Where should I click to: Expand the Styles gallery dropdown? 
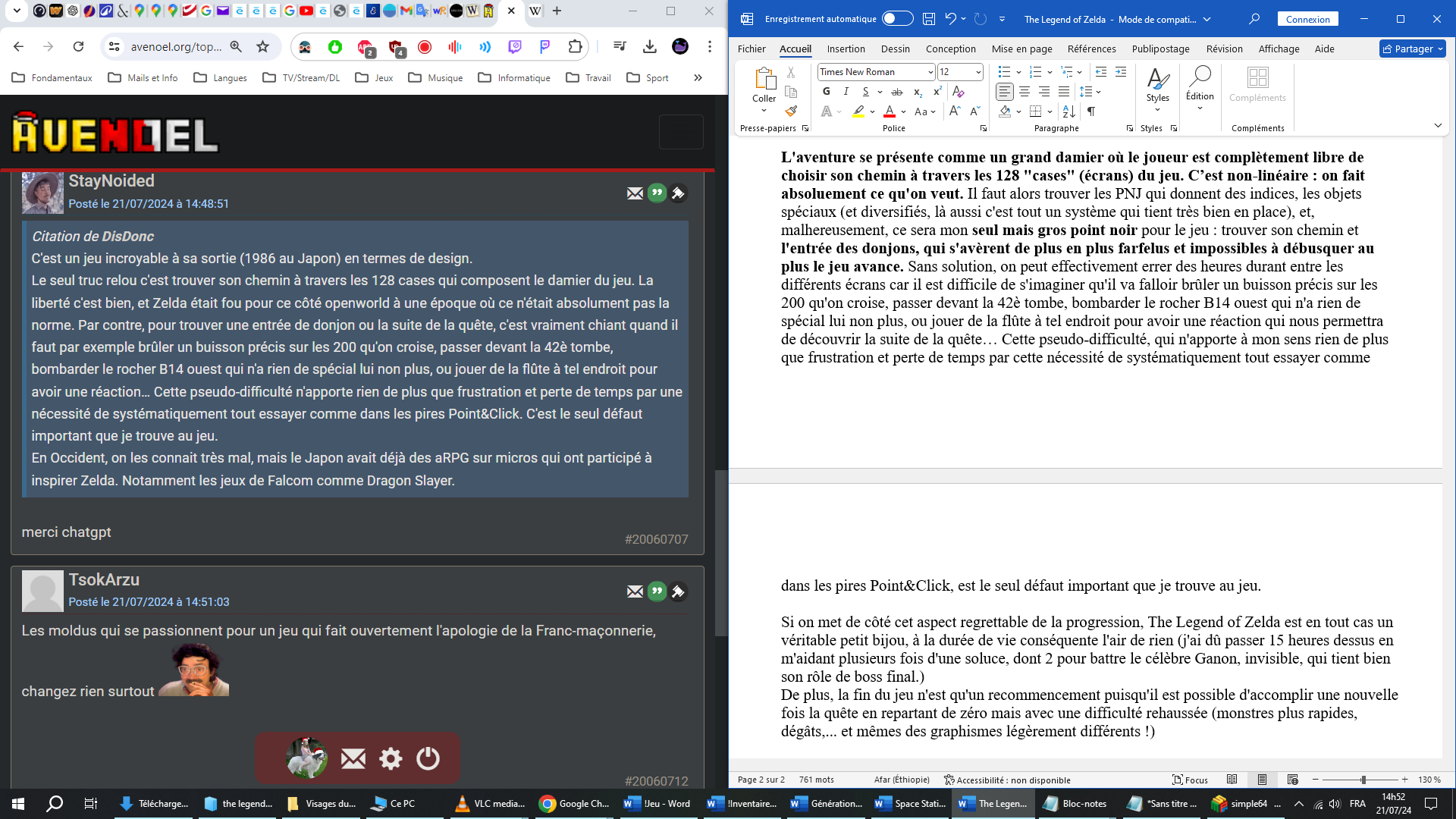1157,110
